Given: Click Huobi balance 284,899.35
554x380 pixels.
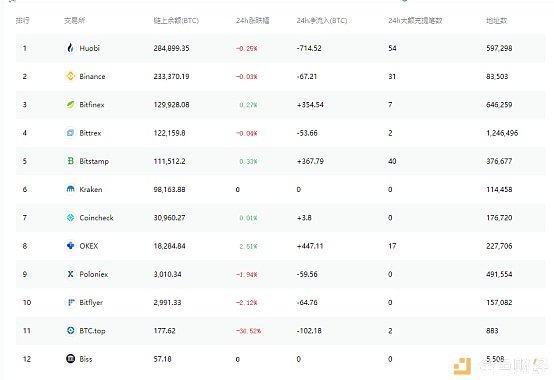Looking at the screenshot, I should pyautogui.click(x=171, y=48).
